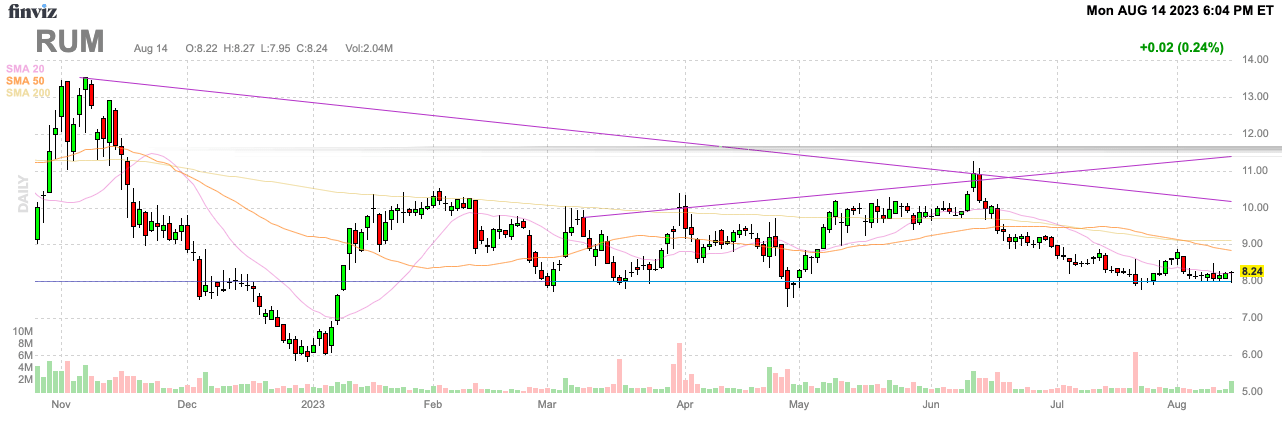Click the 13.00 price axis label
The width and height of the screenshot is (1282, 422).
click(1254, 97)
